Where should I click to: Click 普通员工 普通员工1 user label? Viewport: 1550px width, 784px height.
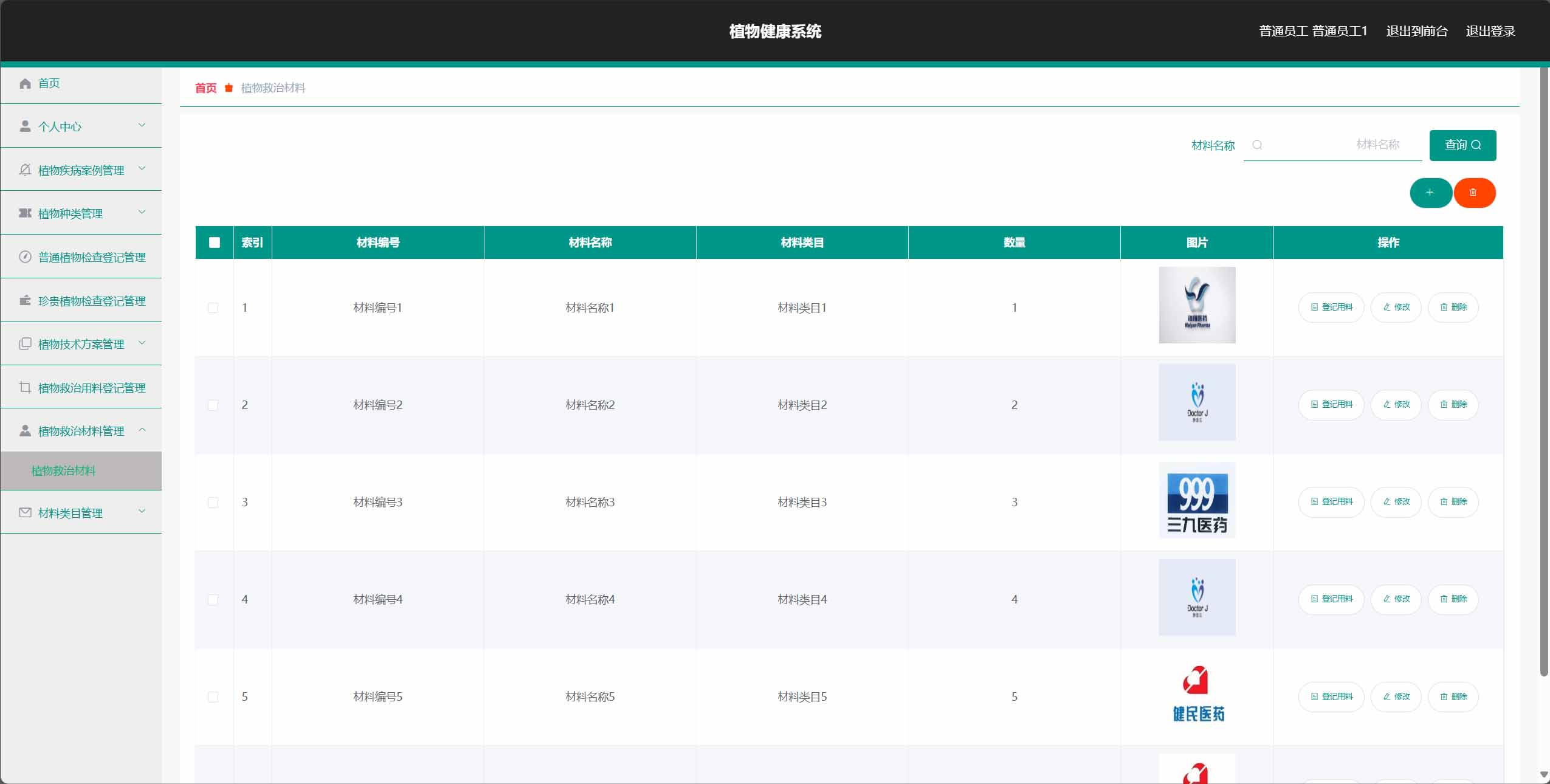click(x=1313, y=31)
